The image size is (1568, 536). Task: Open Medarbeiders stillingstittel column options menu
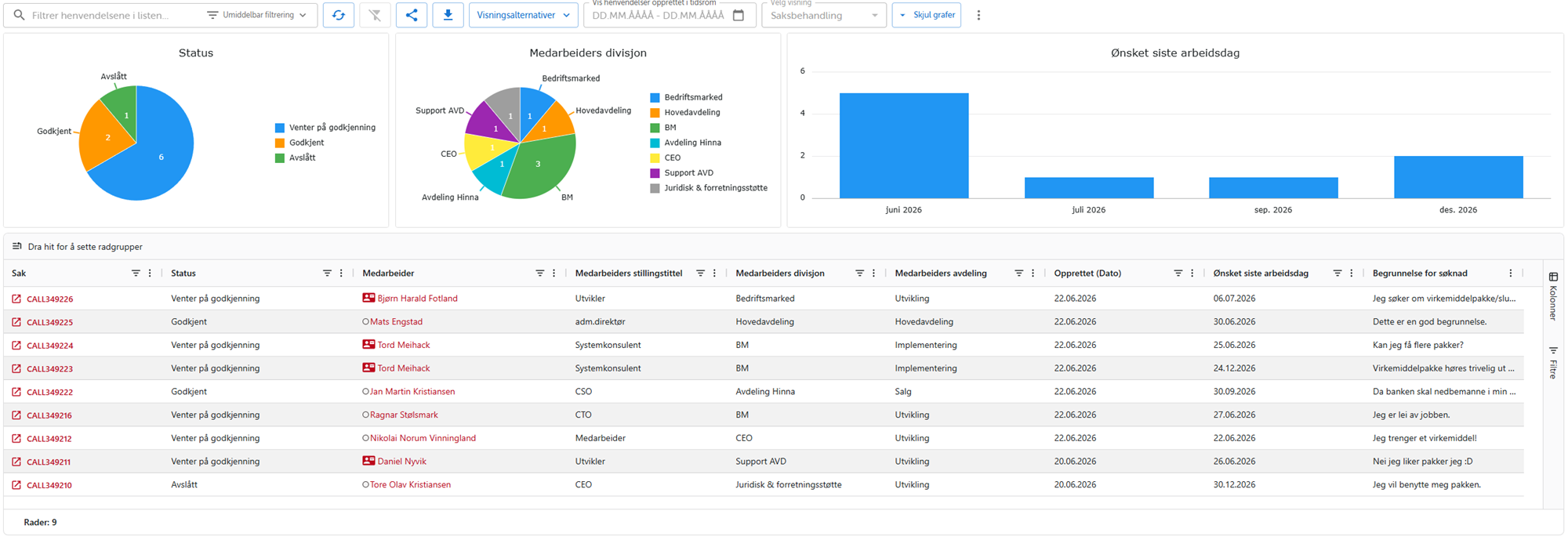(714, 273)
